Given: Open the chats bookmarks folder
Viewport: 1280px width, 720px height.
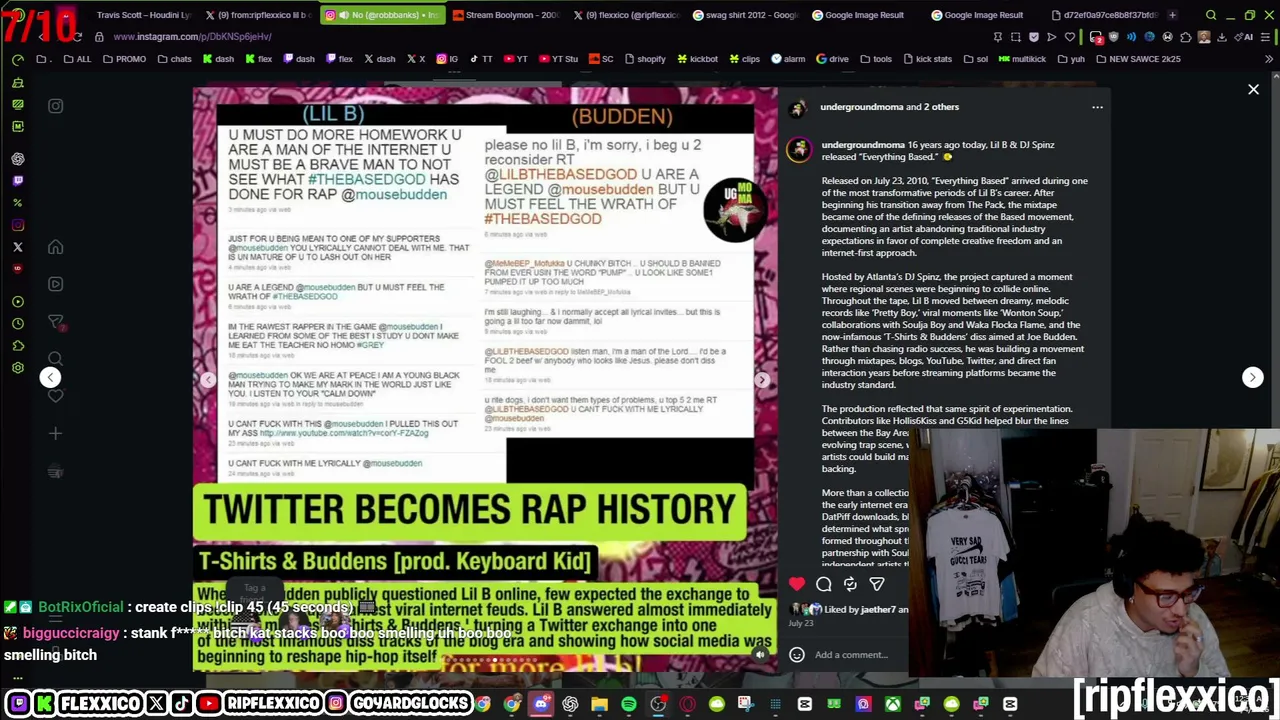Looking at the screenshot, I should point(175,59).
